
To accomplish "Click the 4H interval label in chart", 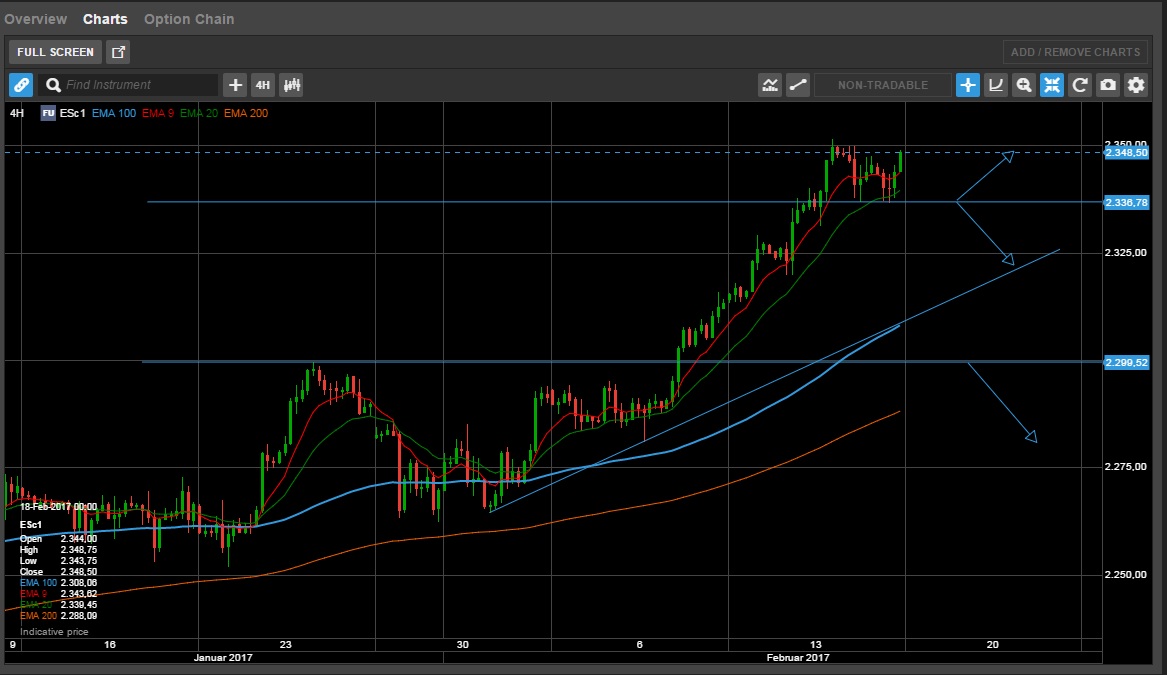I will point(16,113).
